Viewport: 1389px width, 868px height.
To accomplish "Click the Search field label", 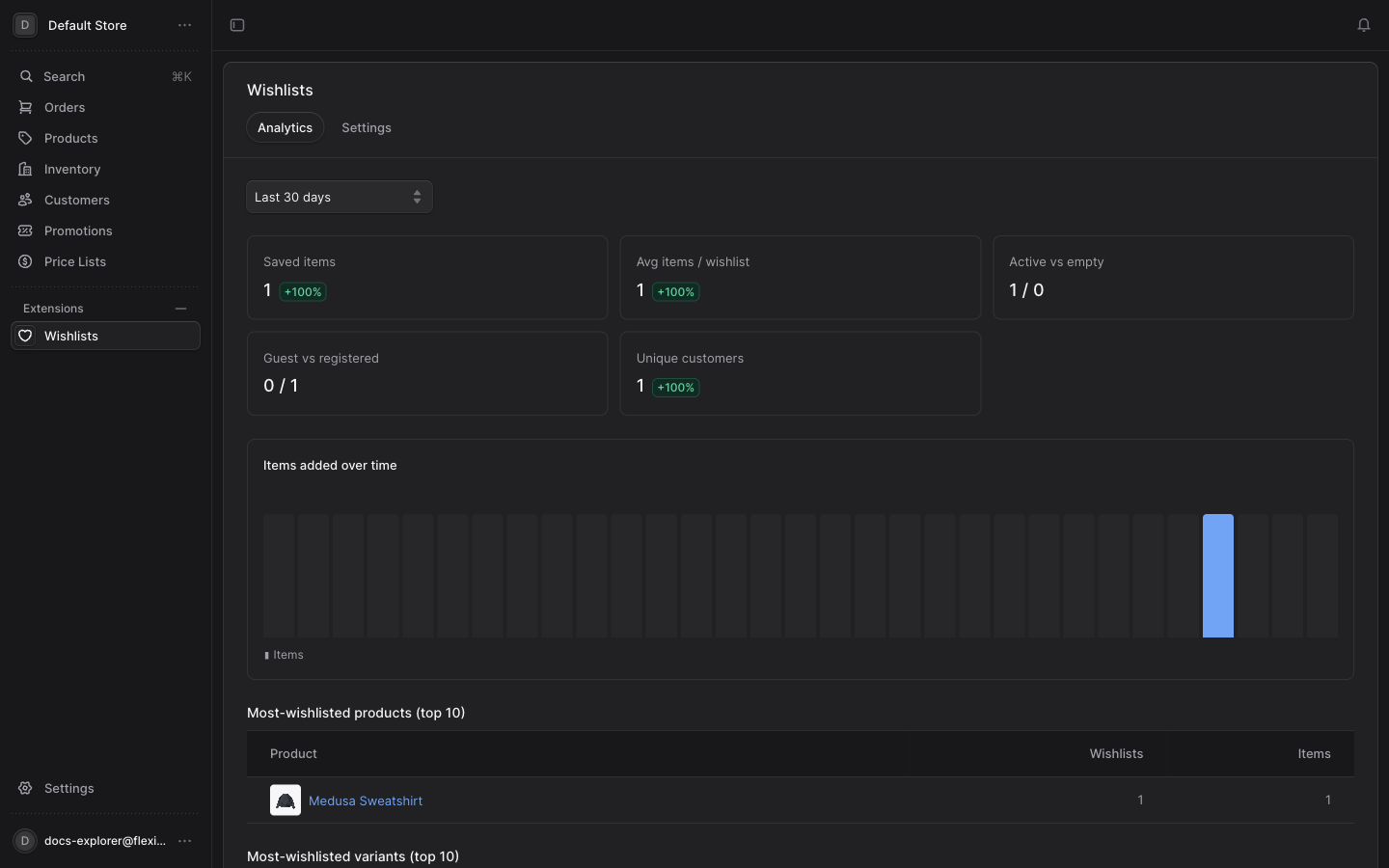I will click(65, 76).
